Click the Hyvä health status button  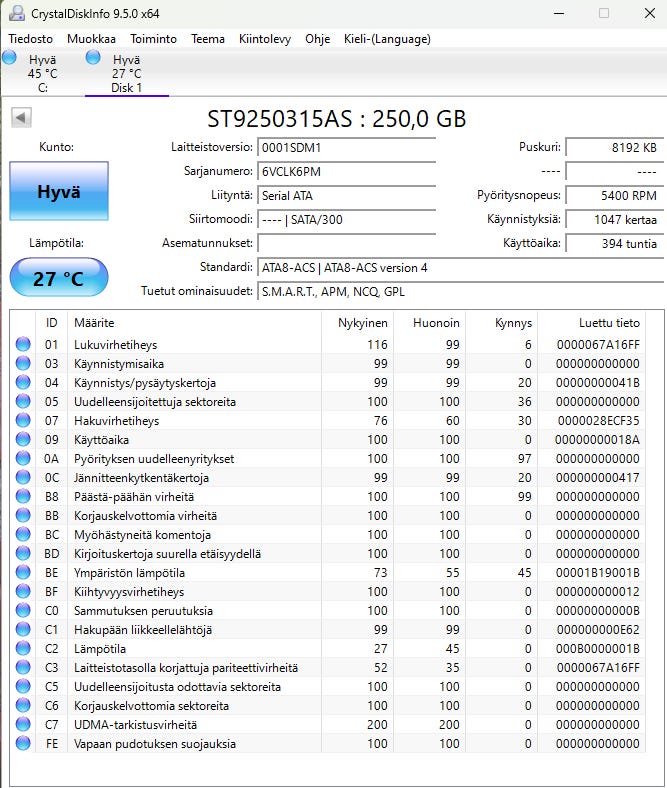click(x=59, y=191)
